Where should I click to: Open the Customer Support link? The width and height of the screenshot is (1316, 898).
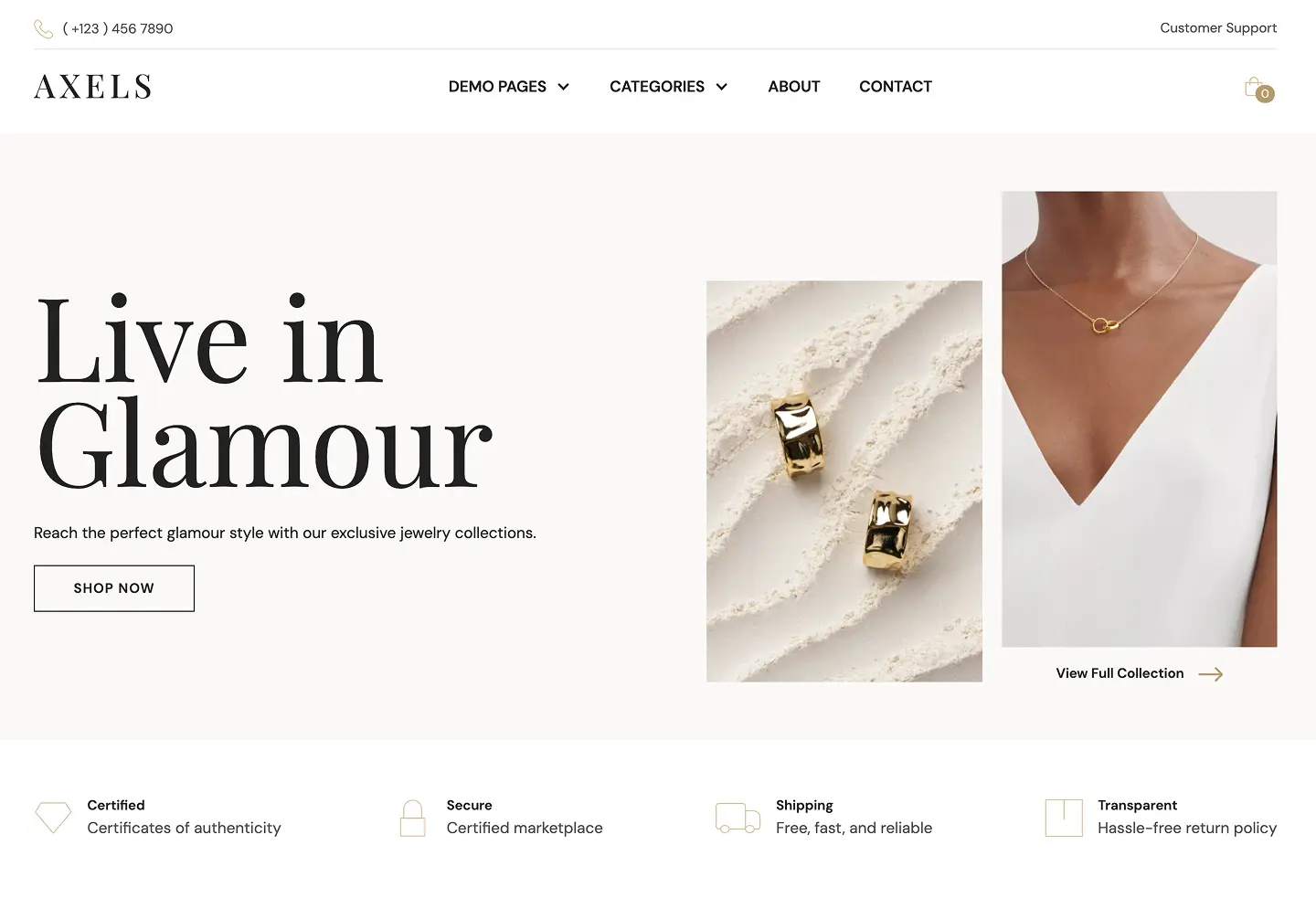[1218, 28]
